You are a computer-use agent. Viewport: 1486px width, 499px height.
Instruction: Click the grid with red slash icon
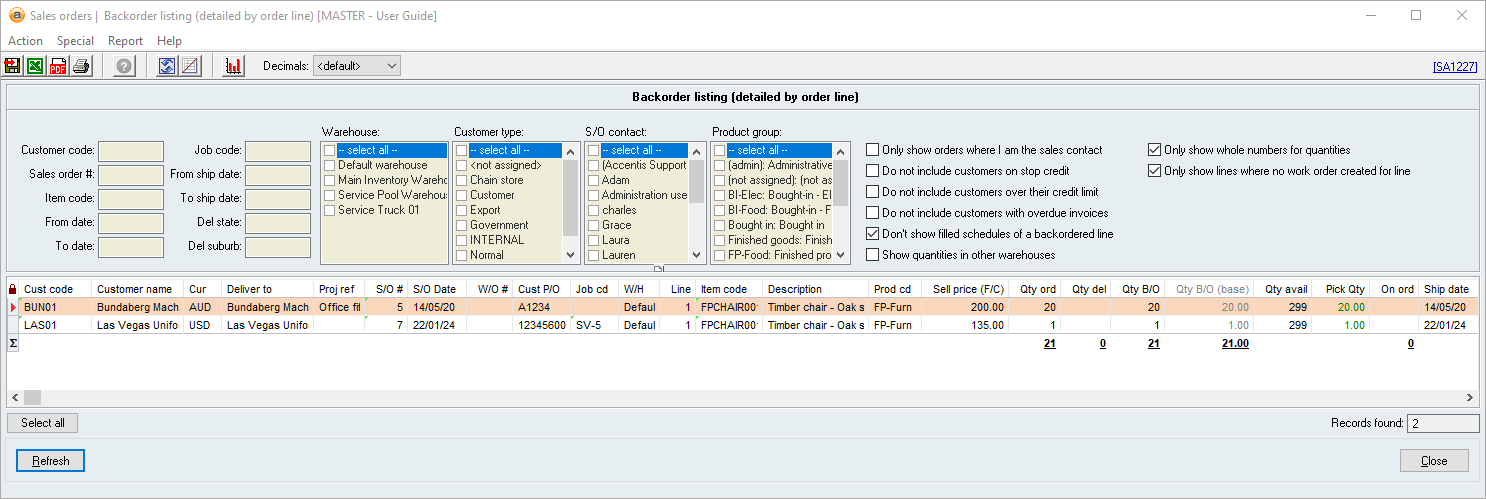[189, 66]
